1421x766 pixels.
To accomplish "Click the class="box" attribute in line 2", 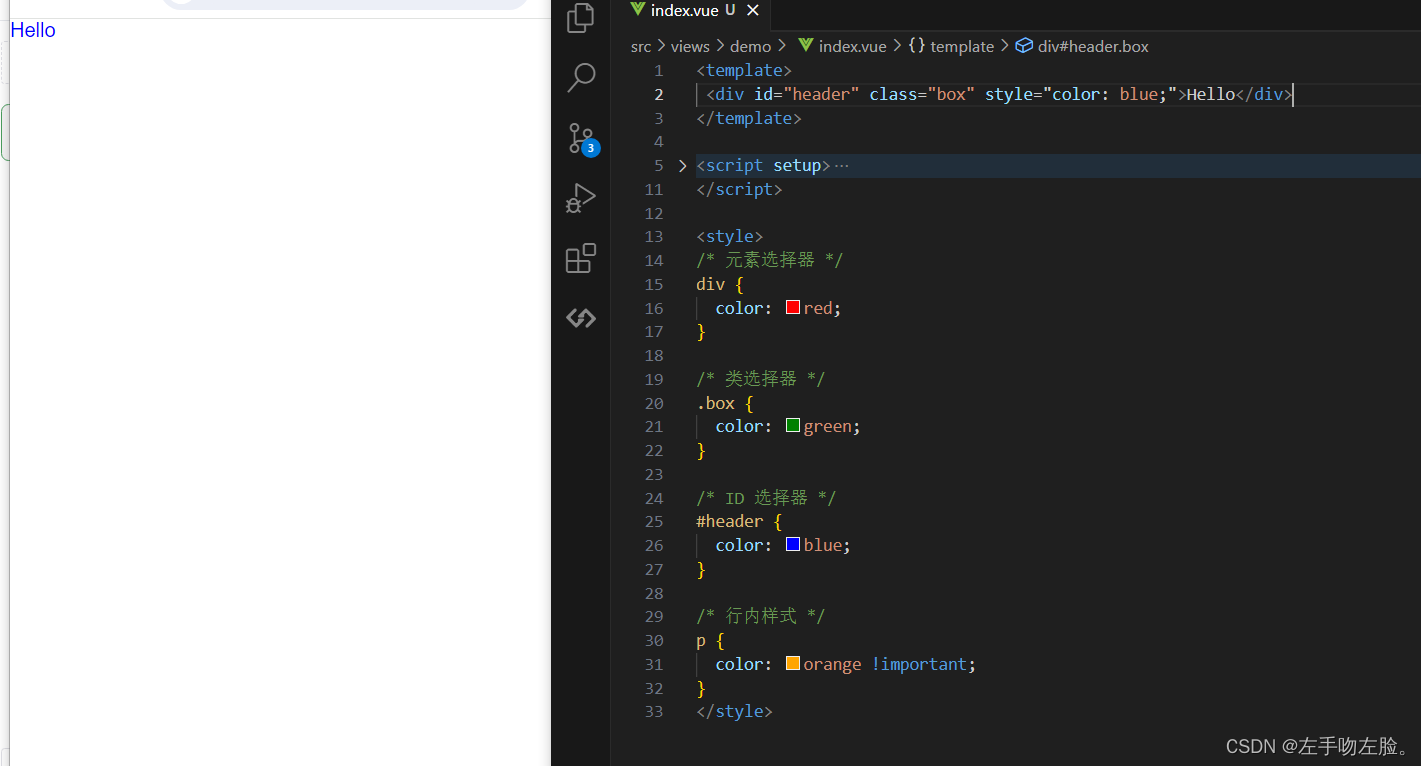I will tap(922, 94).
